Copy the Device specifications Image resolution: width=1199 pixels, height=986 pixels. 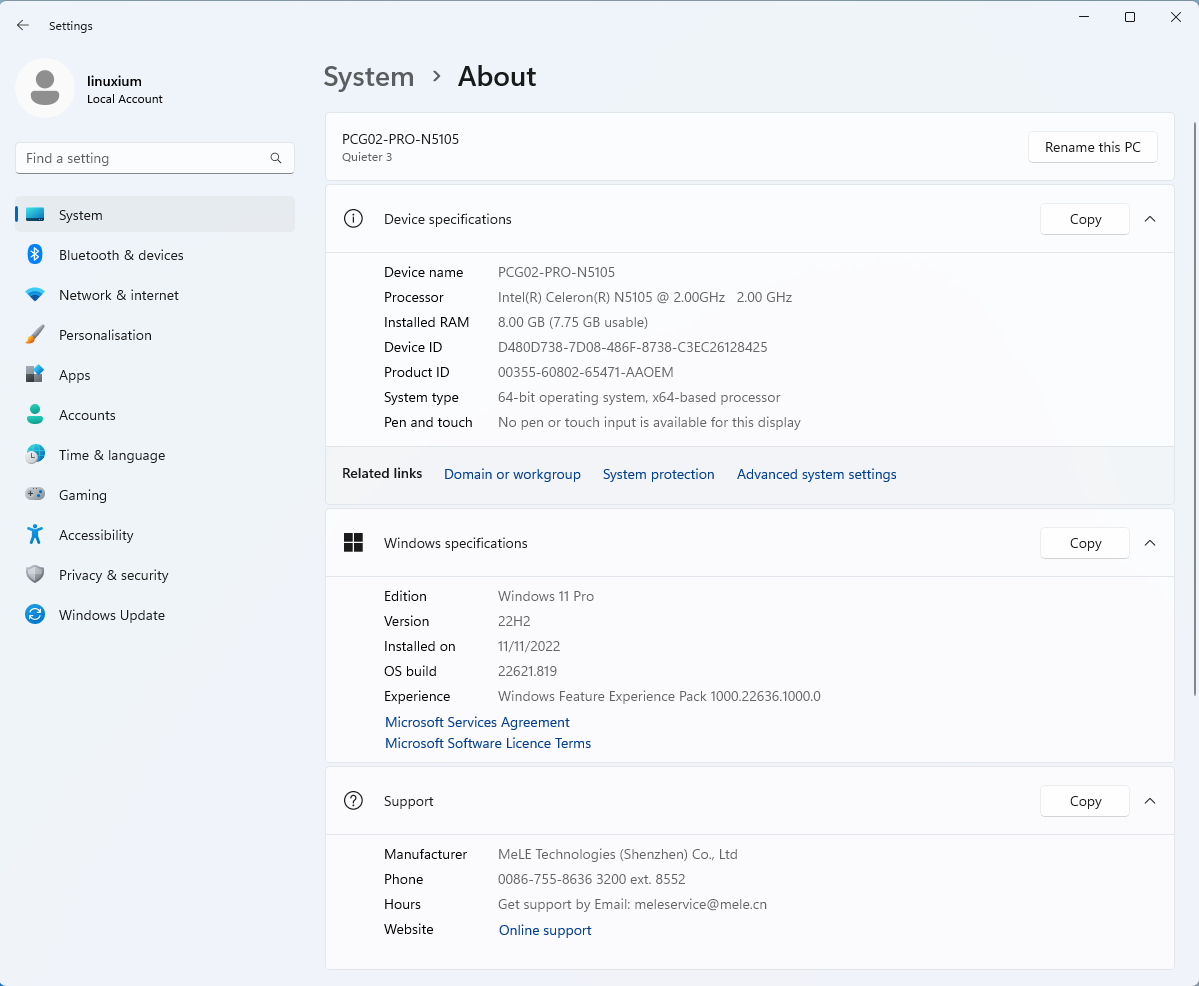pyautogui.click(x=1084, y=219)
